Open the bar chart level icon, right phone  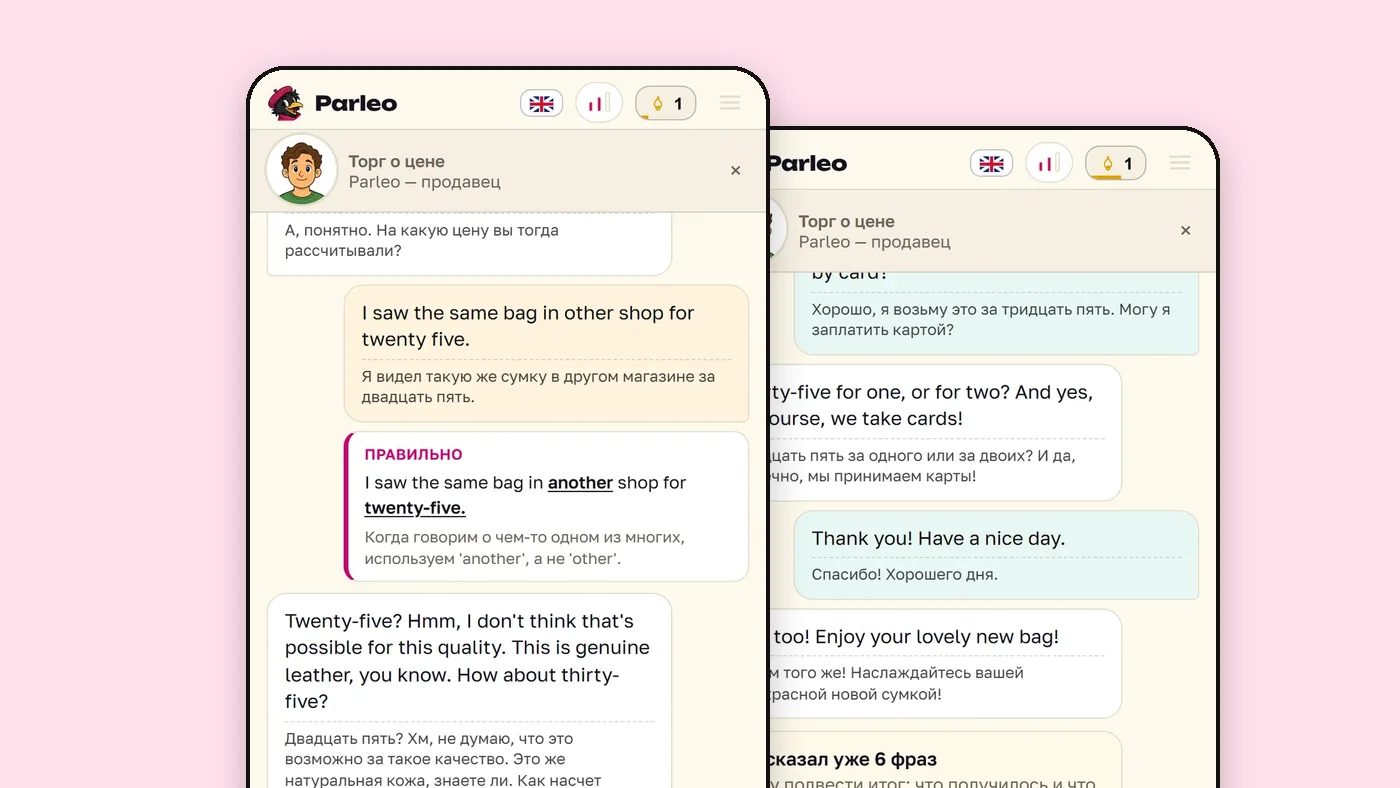point(1049,162)
